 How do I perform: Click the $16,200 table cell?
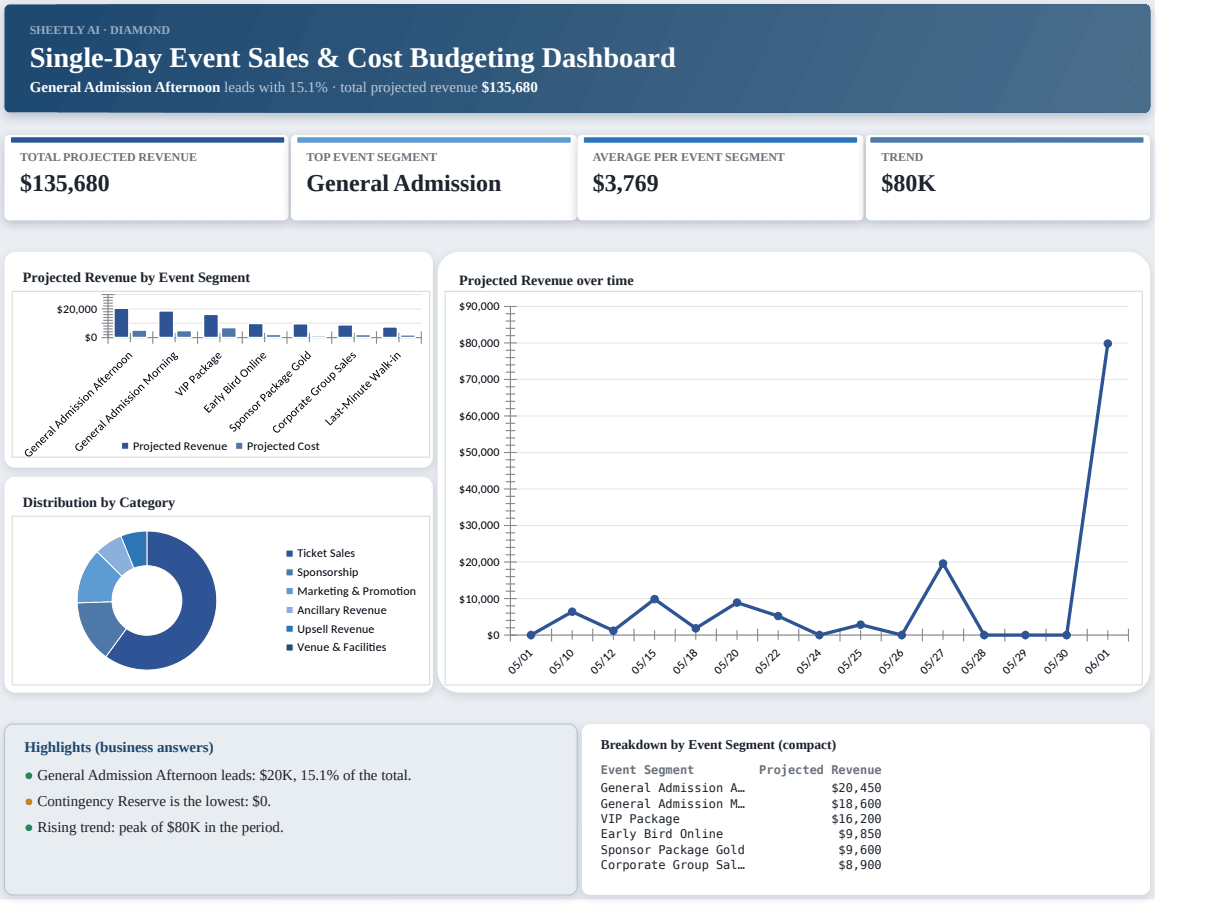point(856,819)
